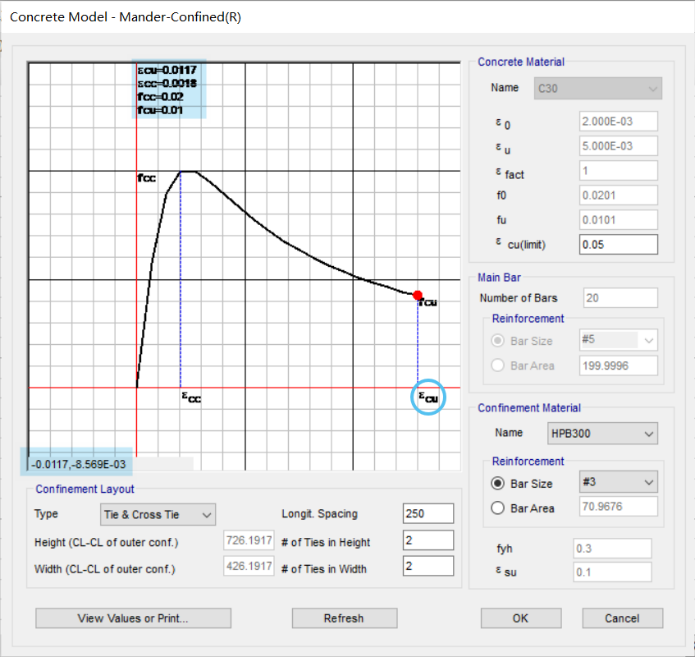Select the Bar Area radio under Confinement Material

coord(497,506)
